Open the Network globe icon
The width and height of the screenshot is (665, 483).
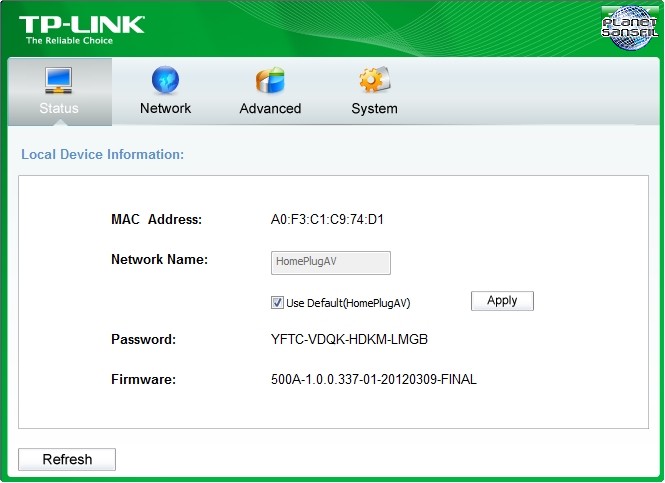[x=165, y=80]
